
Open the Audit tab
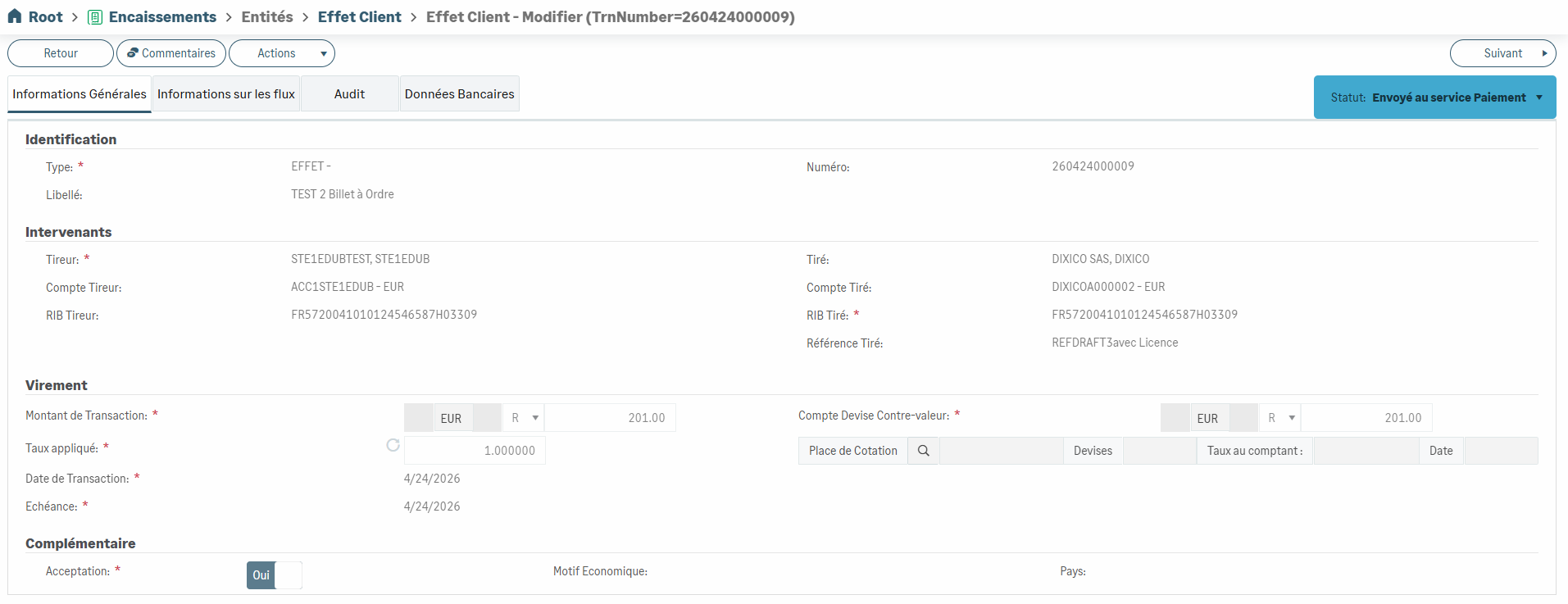pyautogui.click(x=350, y=94)
